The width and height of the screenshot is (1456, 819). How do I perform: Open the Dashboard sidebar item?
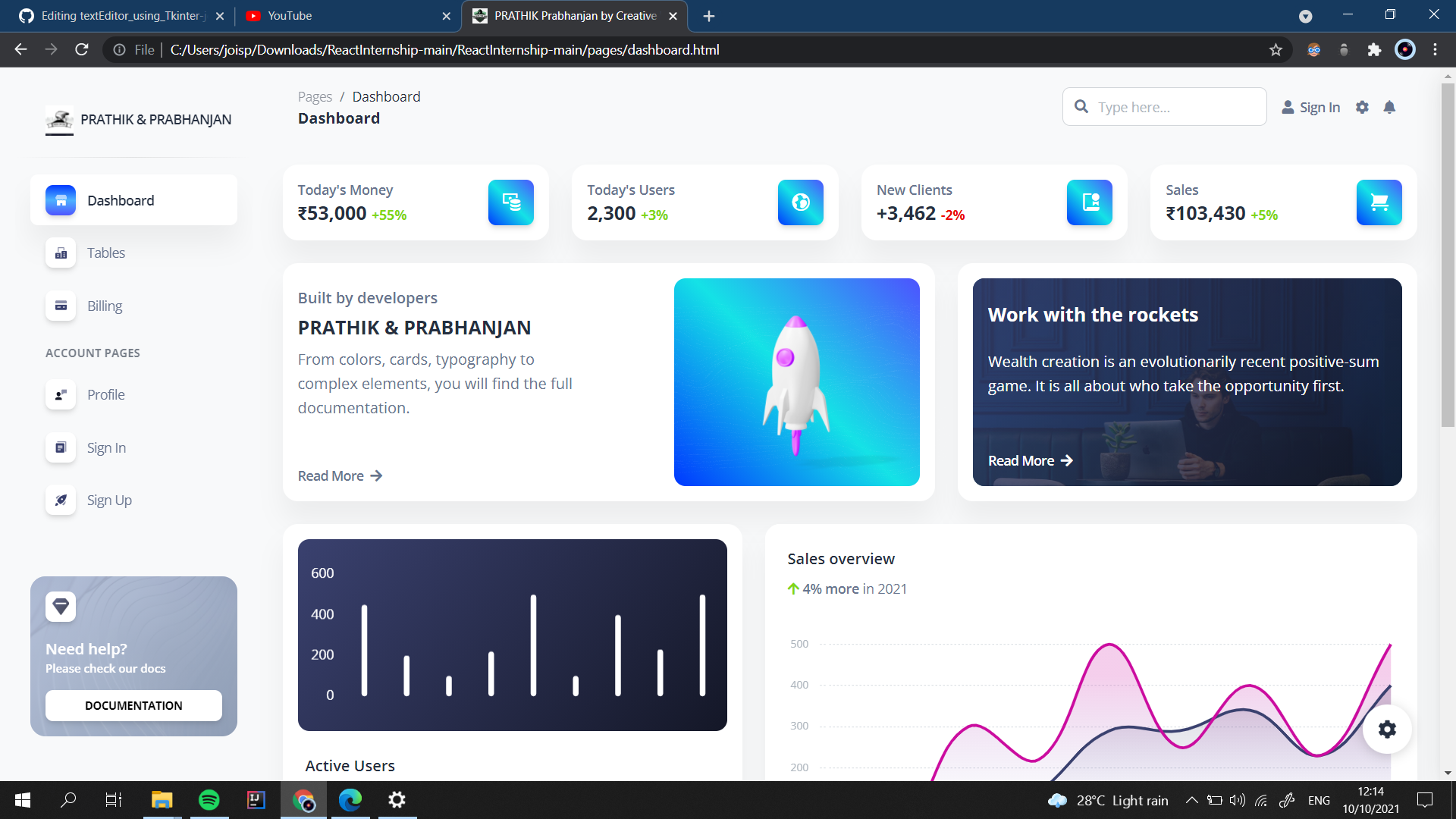[133, 200]
